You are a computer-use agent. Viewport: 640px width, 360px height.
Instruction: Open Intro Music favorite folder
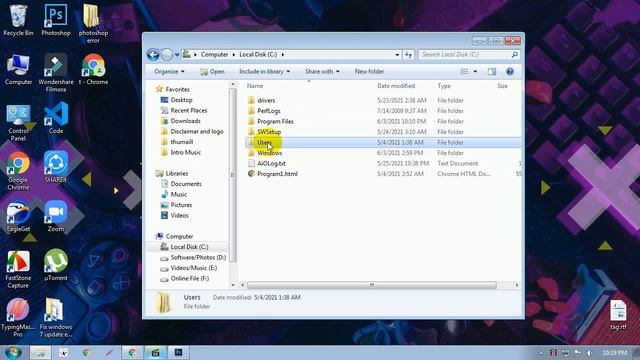[x=186, y=153]
